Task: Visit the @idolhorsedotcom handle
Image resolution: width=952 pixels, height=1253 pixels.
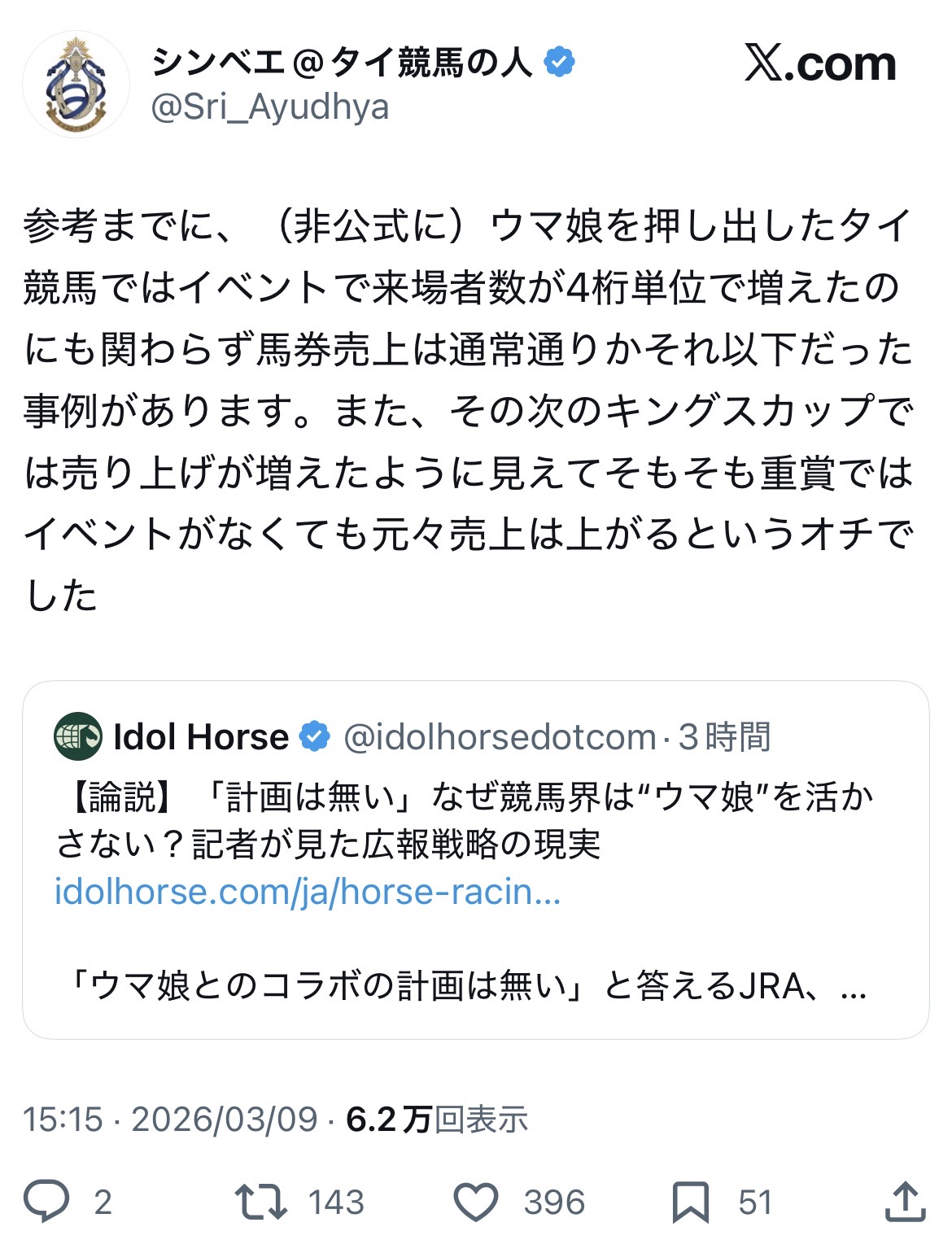Action: pos(500,737)
